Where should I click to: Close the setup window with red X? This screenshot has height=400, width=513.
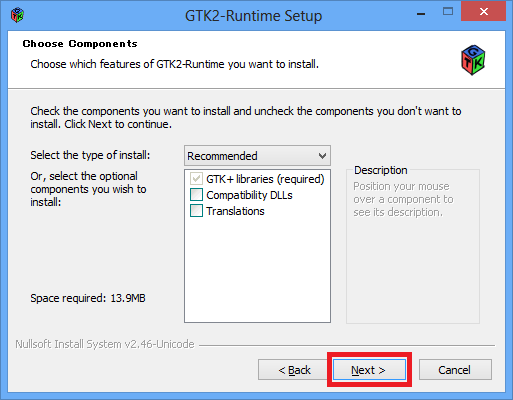(x=483, y=11)
